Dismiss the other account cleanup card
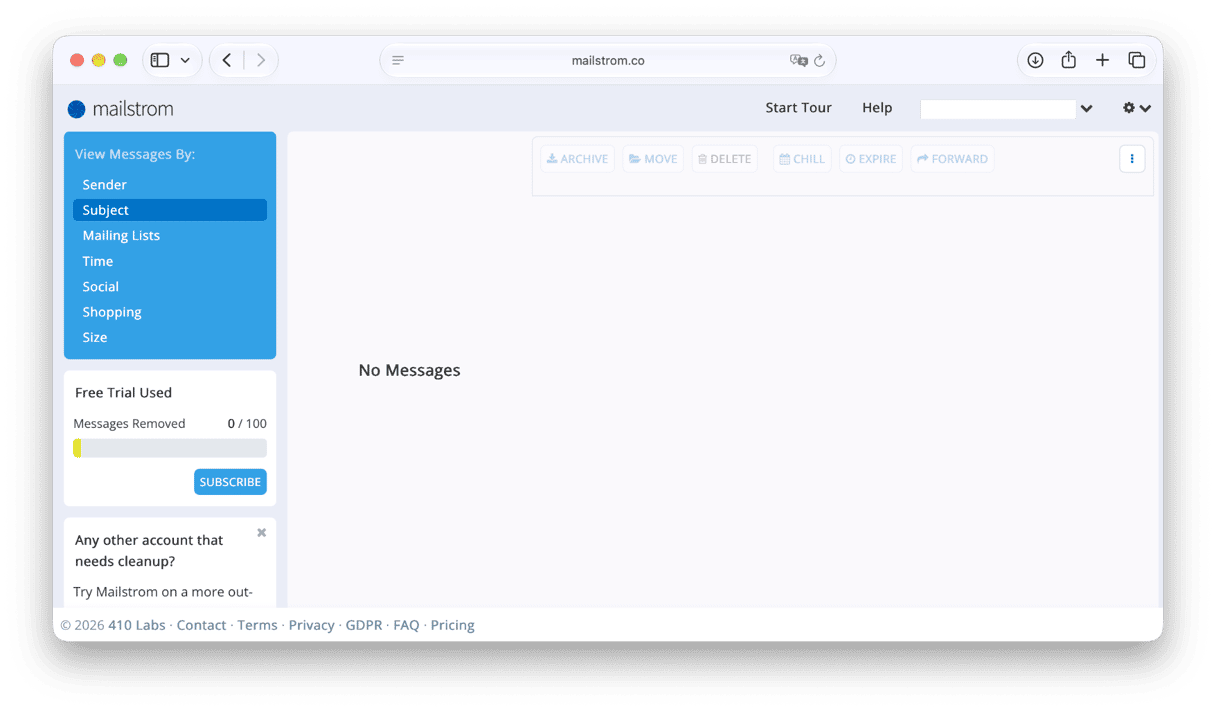The height and width of the screenshot is (711, 1216). pyautogui.click(x=261, y=533)
